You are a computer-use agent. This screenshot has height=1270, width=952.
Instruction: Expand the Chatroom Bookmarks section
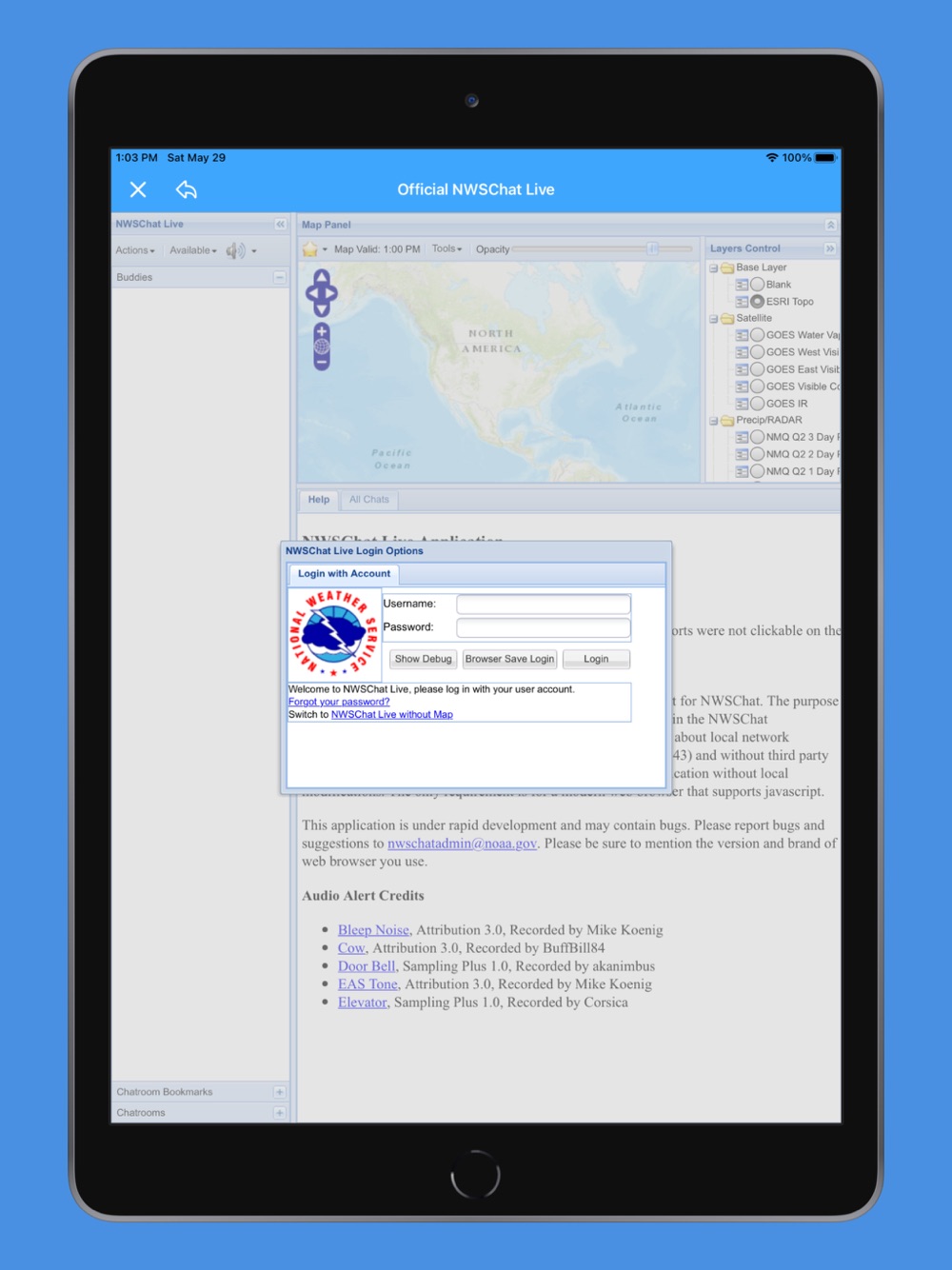click(280, 1092)
